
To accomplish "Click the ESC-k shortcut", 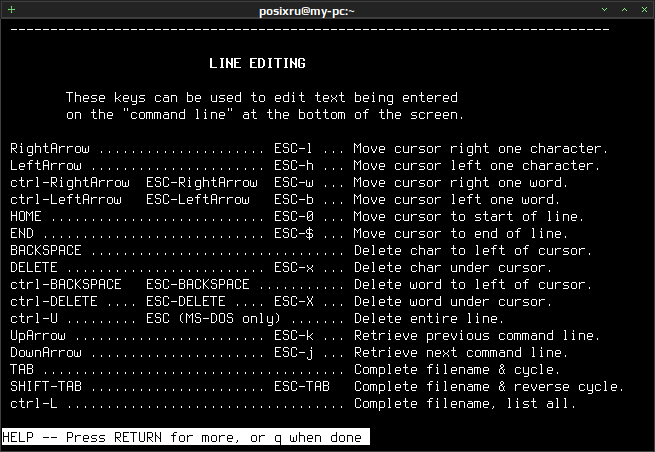I will [x=294, y=335].
